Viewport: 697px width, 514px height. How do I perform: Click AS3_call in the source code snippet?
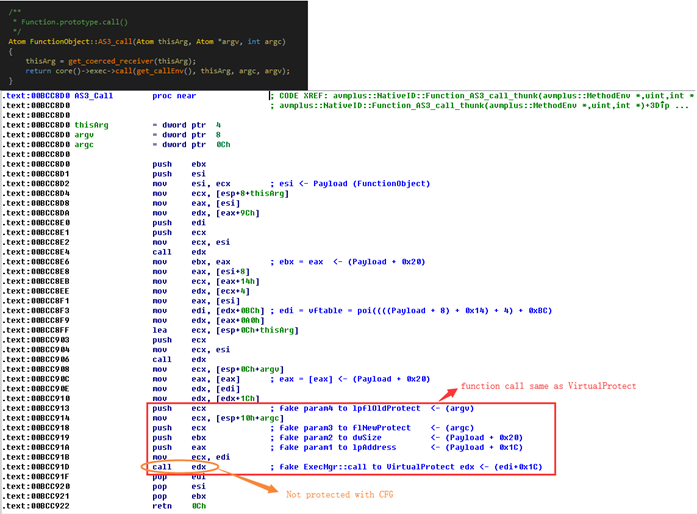(115, 42)
